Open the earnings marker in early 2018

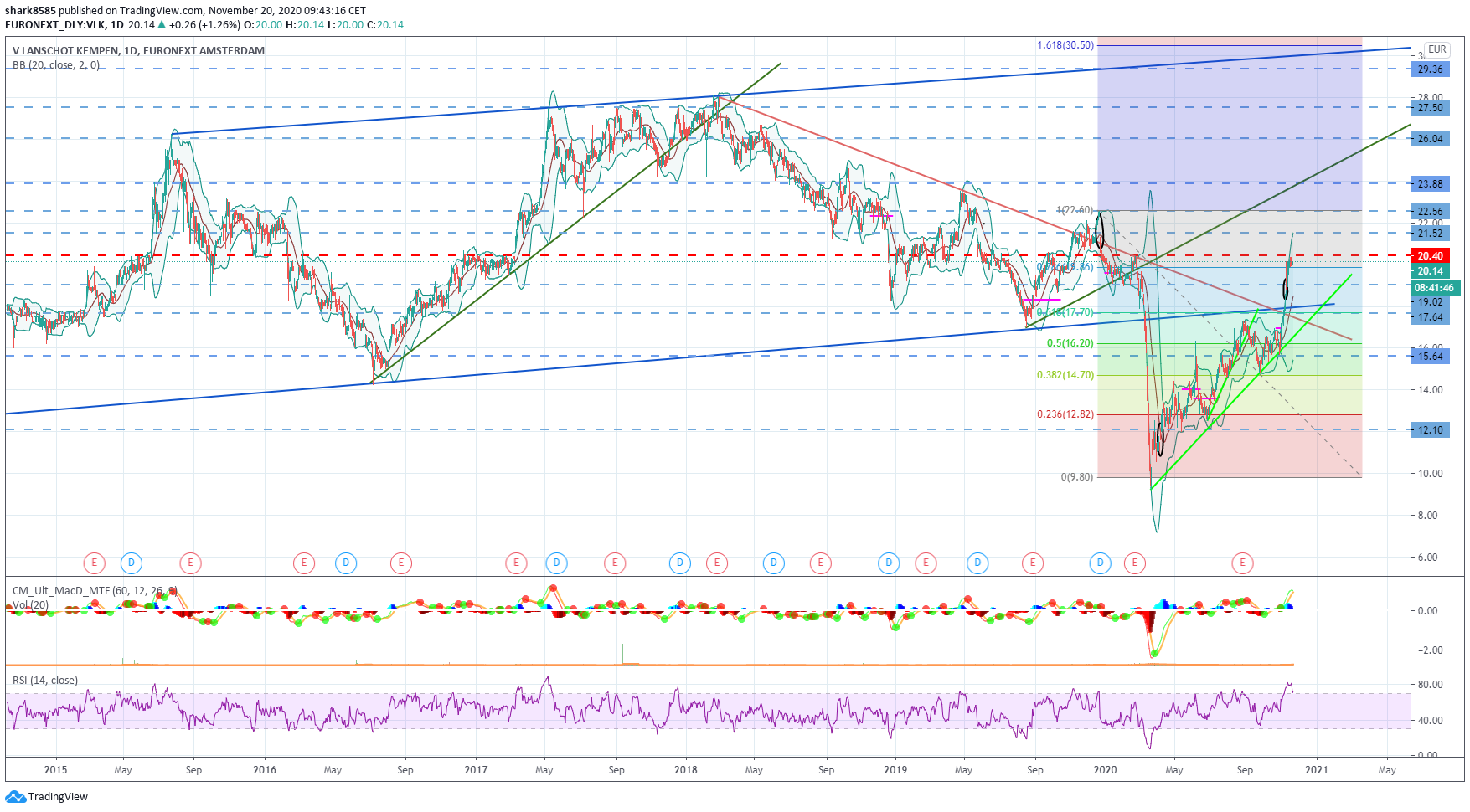tap(716, 563)
